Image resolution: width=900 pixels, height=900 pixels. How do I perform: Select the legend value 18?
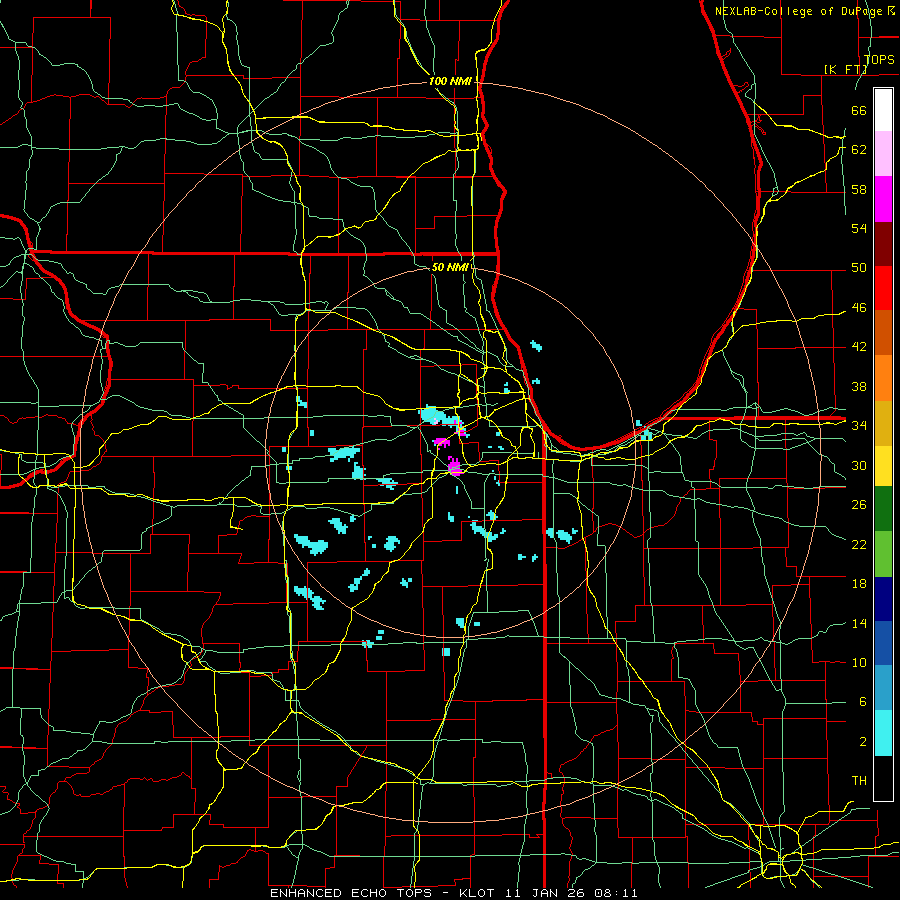[859, 584]
